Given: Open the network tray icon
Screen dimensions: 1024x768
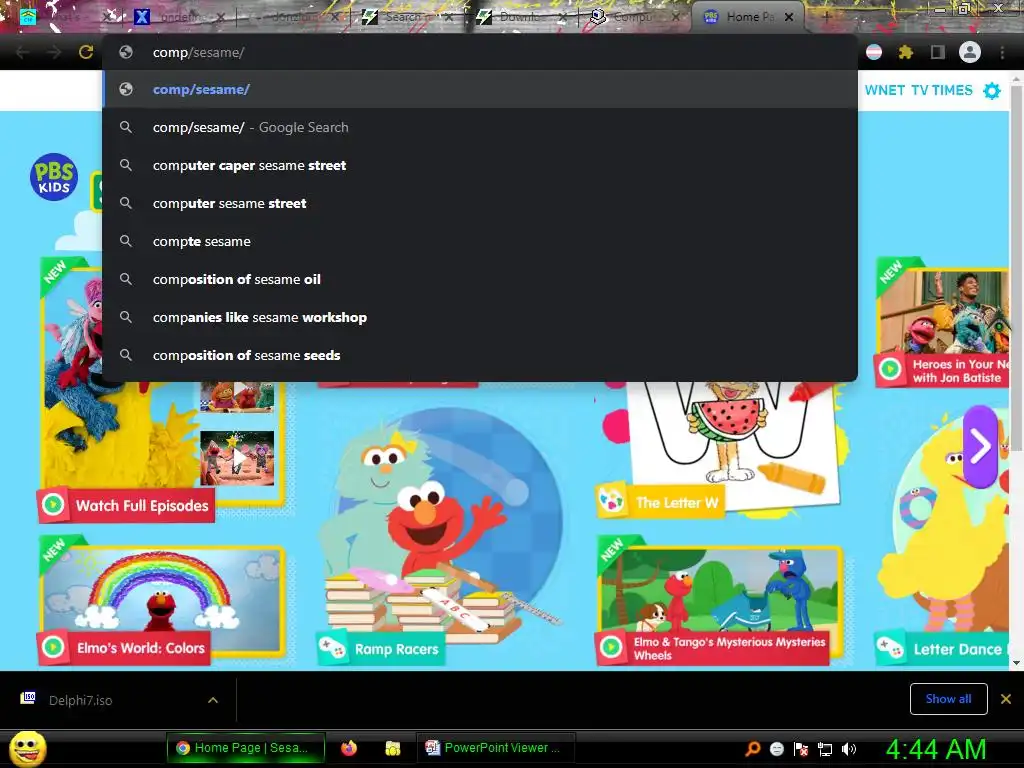Looking at the screenshot, I should 825,749.
